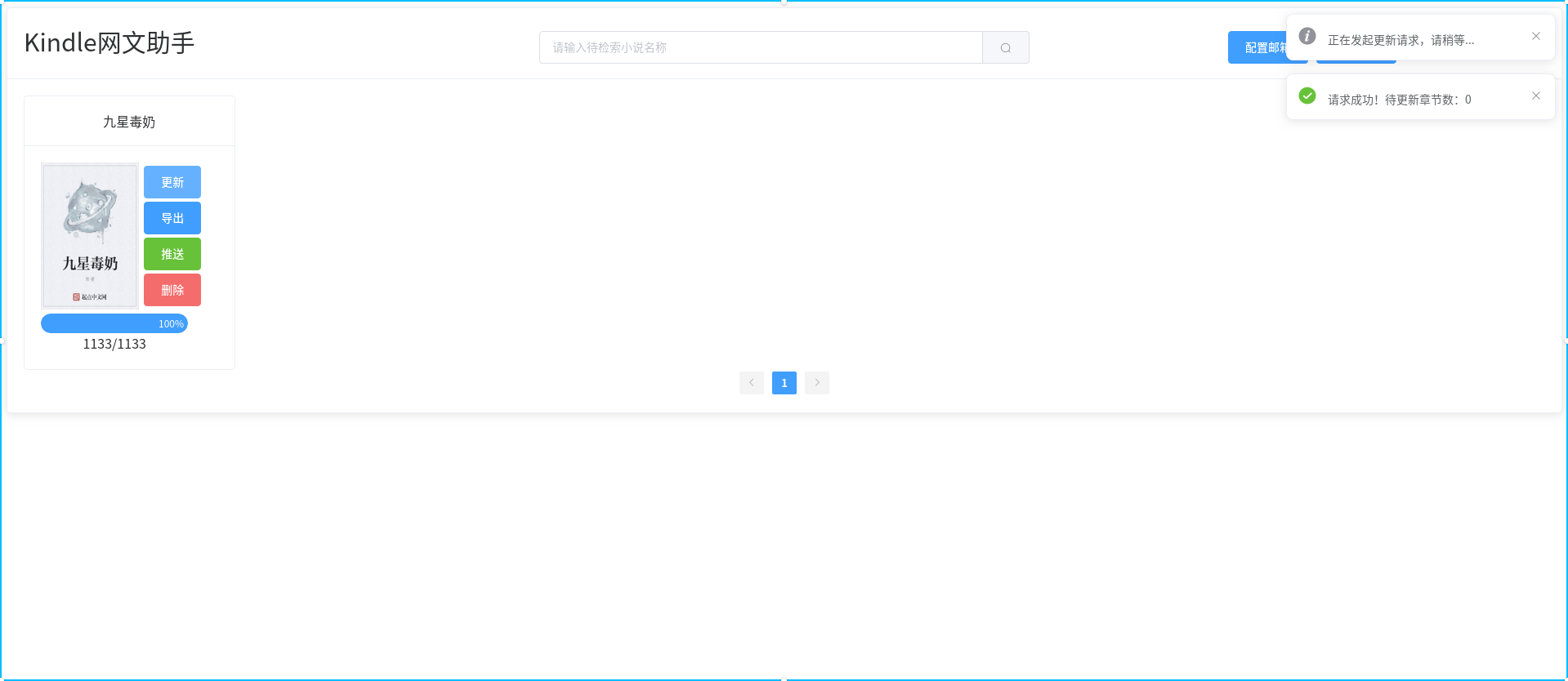Click the 九星毒奶 card title
1568x681 pixels.
(x=129, y=122)
